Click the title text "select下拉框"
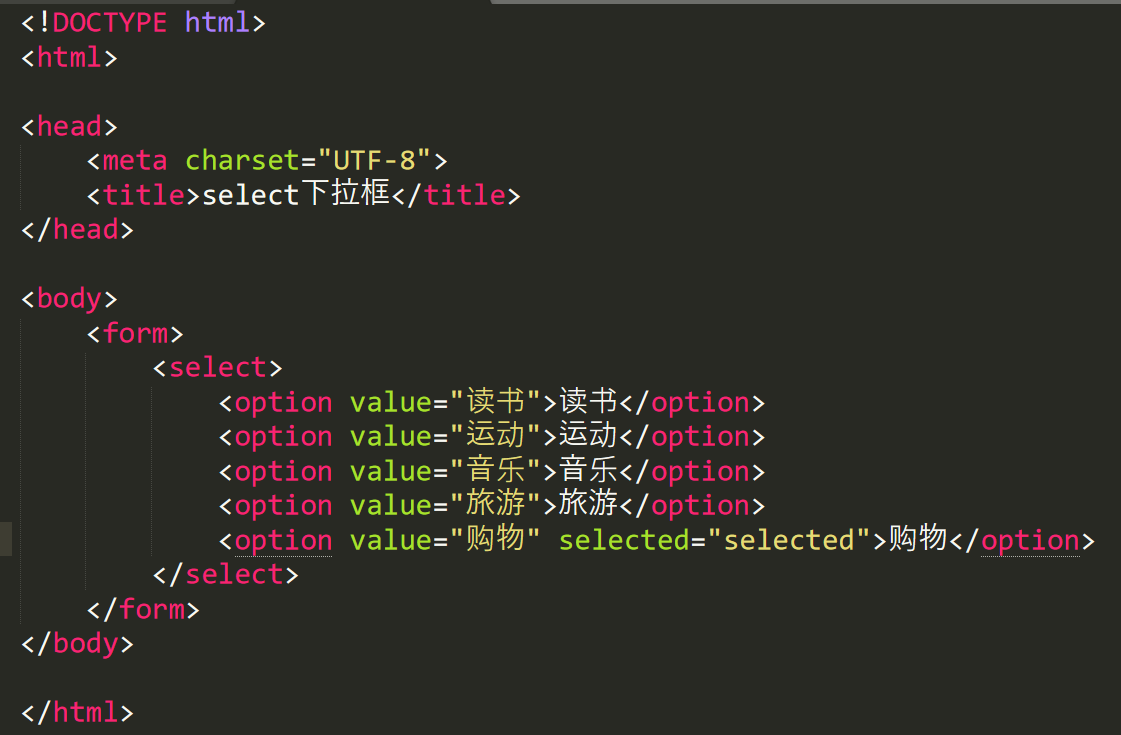Screen dimensions: 1121x735 pyautogui.click(x=296, y=194)
